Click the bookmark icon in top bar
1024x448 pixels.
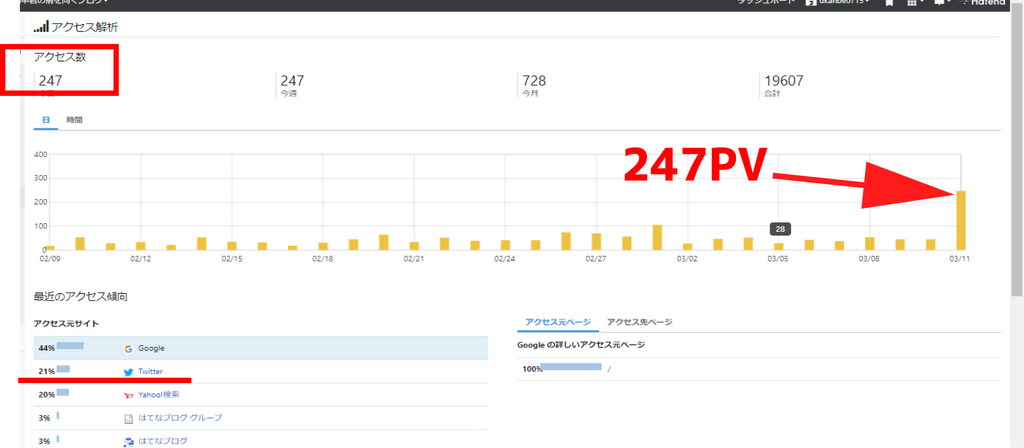tap(889, 3)
